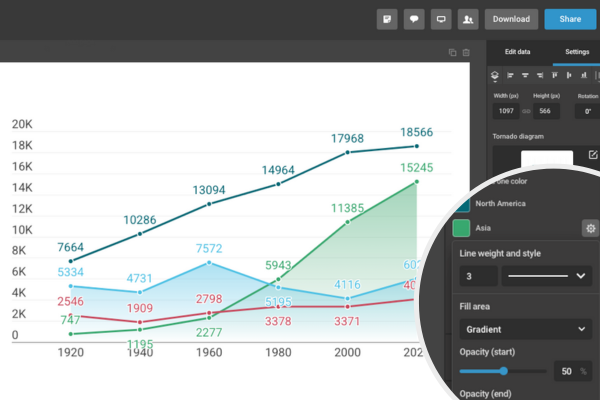This screenshot has width=600, height=400.
Task: Align object to the top
Action: (x=554, y=75)
